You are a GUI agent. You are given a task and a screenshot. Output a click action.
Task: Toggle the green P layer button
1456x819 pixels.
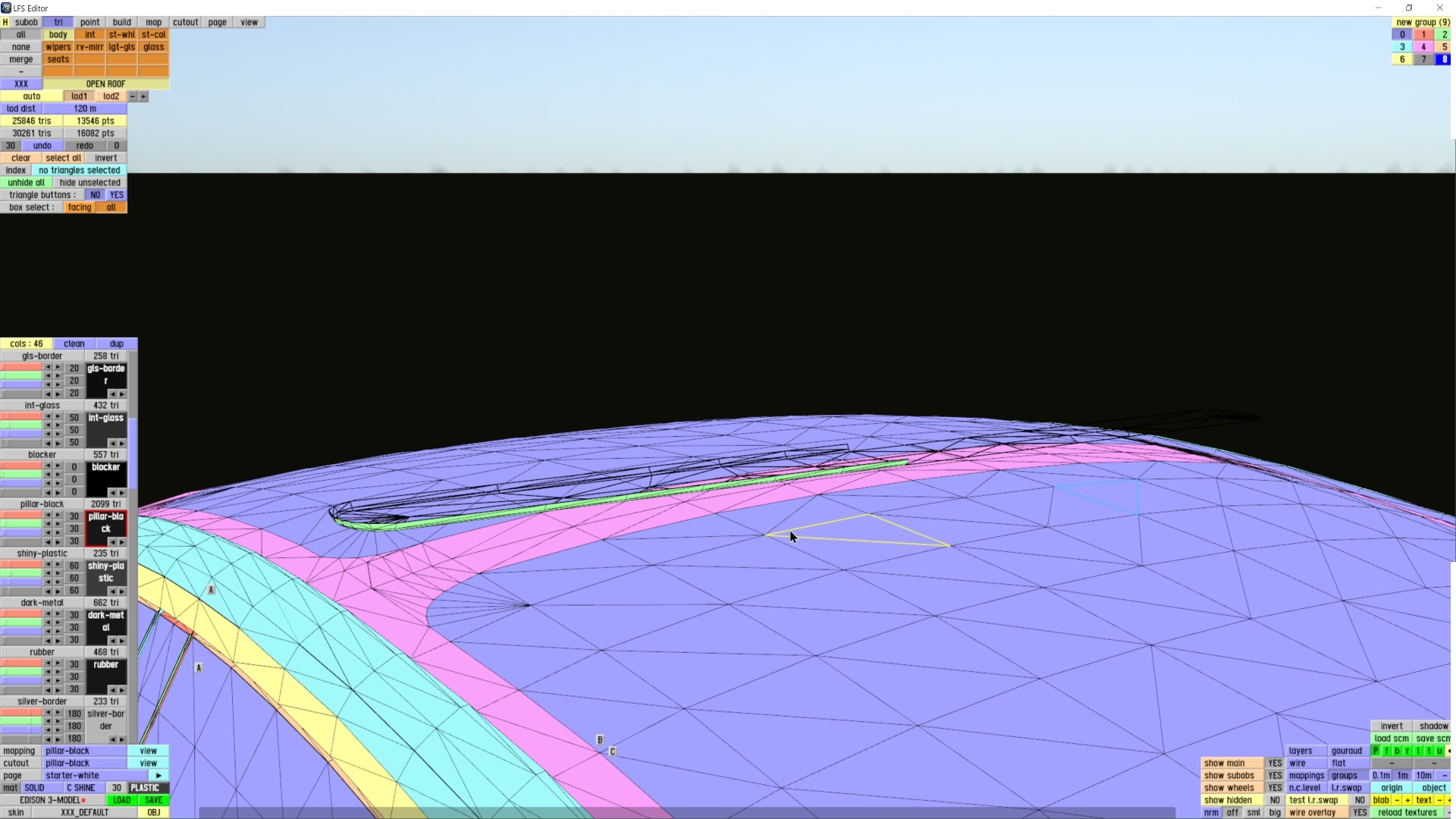[1376, 751]
